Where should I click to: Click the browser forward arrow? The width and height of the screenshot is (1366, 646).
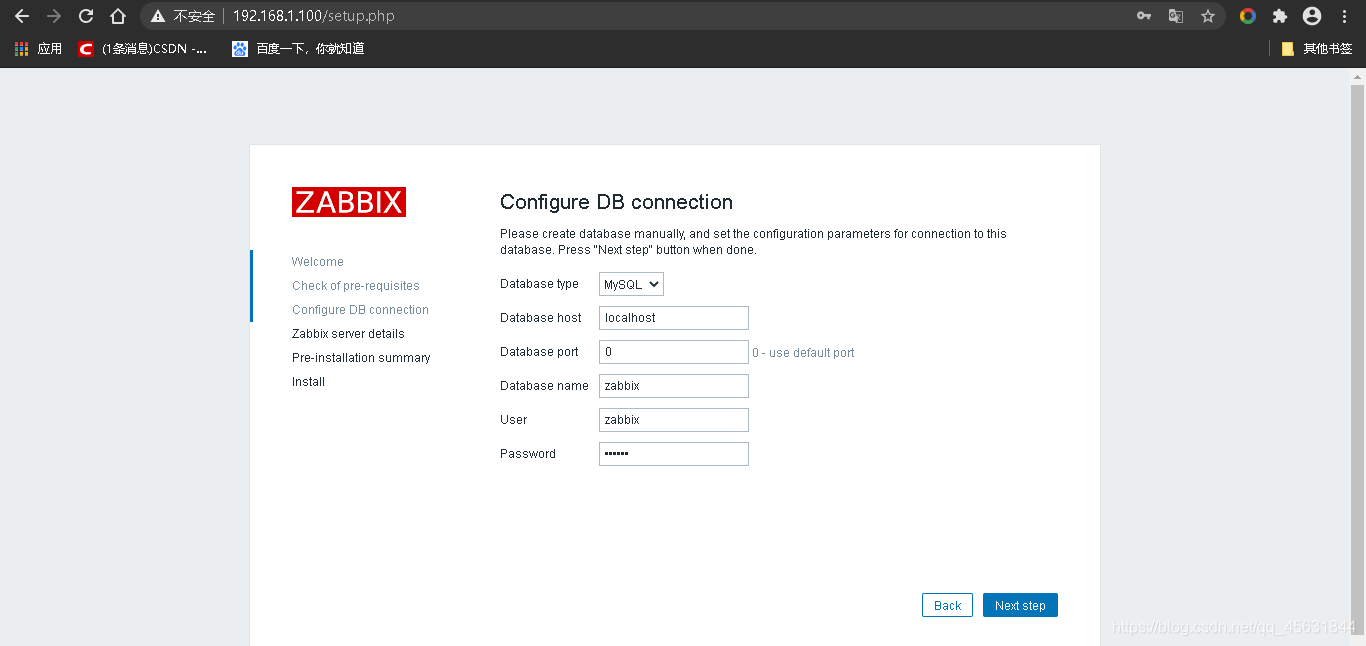point(54,16)
